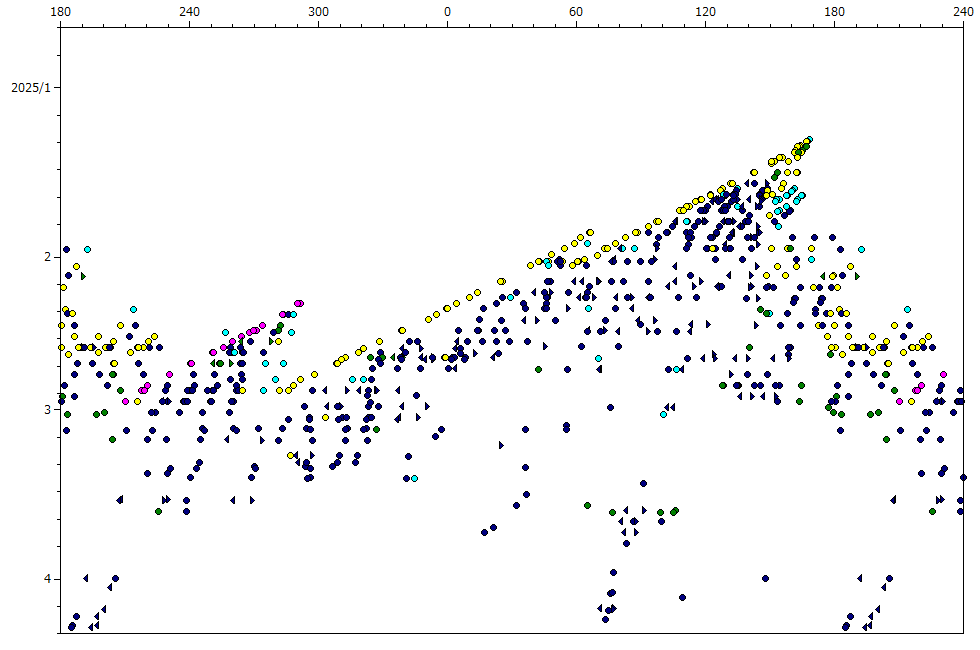This screenshot has width=980, height=650.
Task: Select the 120 label on the top axis
Action: coord(705,12)
